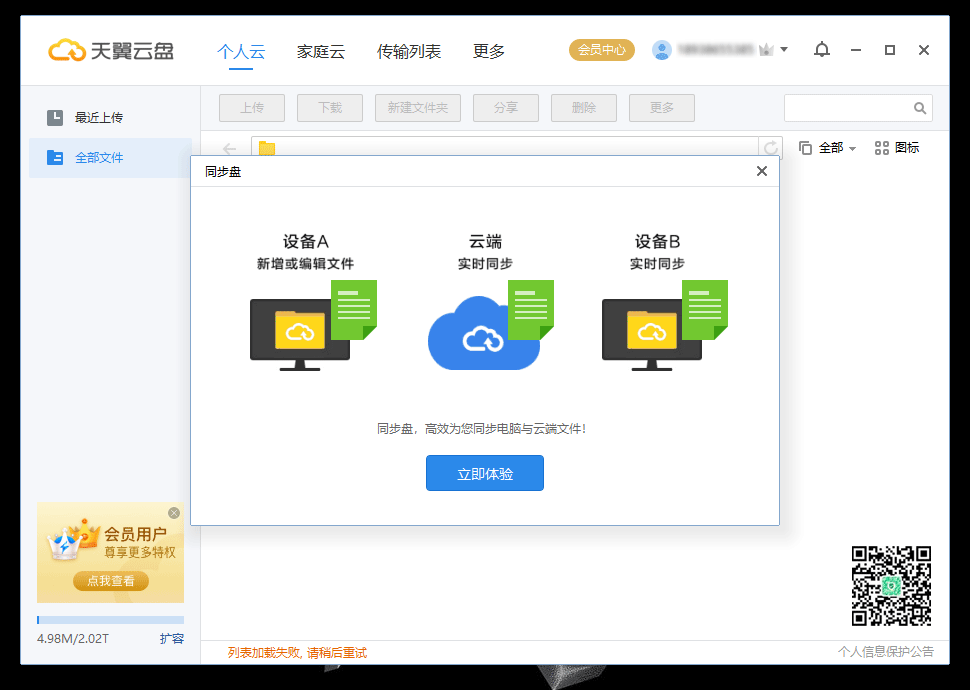Scan the QR code in the corner
The image size is (970, 690).
pyautogui.click(x=889, y=586)
